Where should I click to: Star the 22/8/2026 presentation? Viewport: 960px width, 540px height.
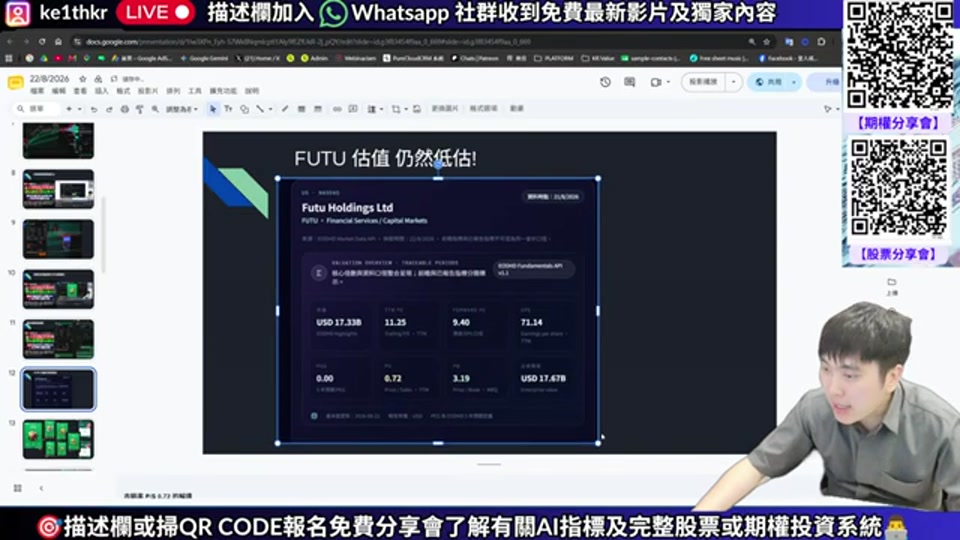click(83, 79)
